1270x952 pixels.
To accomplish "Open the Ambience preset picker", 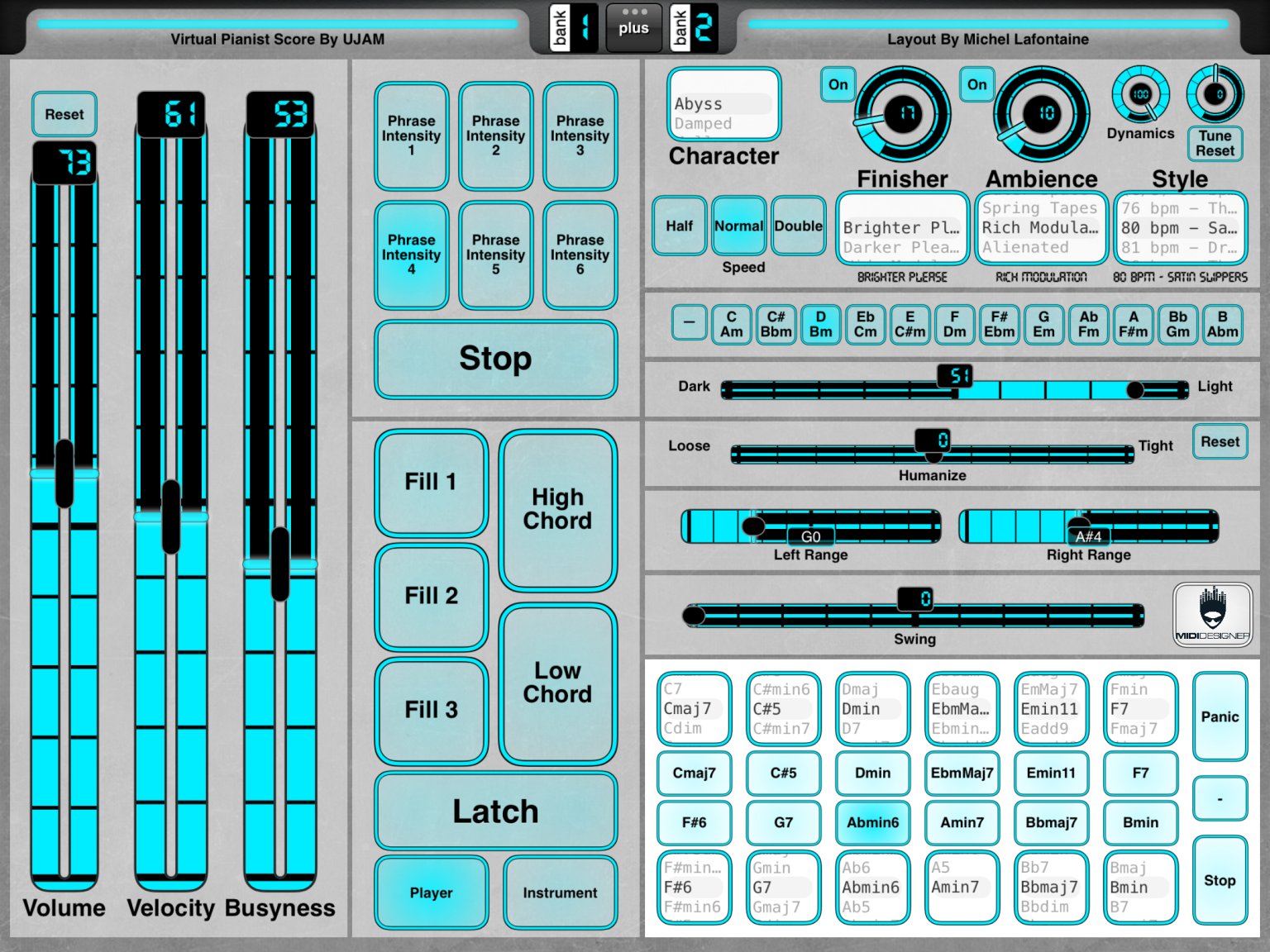I will [1042, 228].
